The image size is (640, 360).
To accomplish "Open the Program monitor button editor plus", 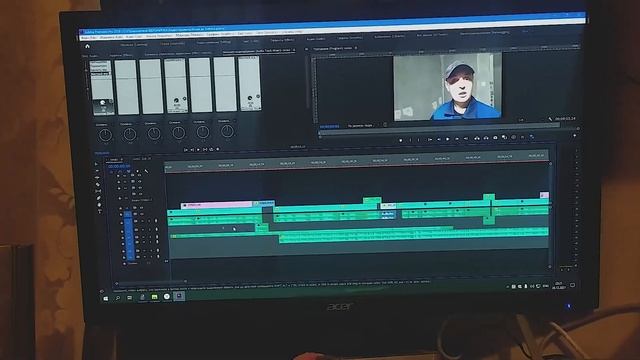I will pos(575,136).
